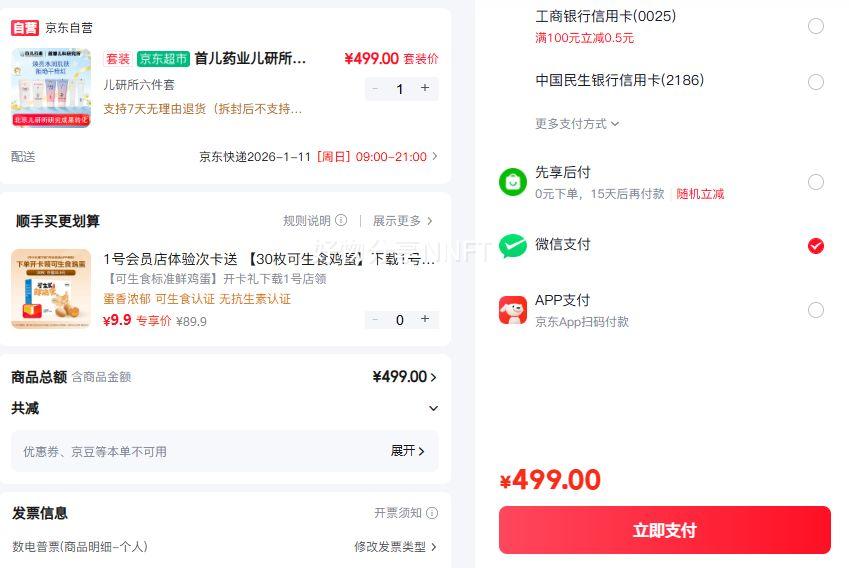This screenshot has width=849, height=568.
Task: Decrease quantity of 儿研所六件套 with minus
Action: coord(375,88)
